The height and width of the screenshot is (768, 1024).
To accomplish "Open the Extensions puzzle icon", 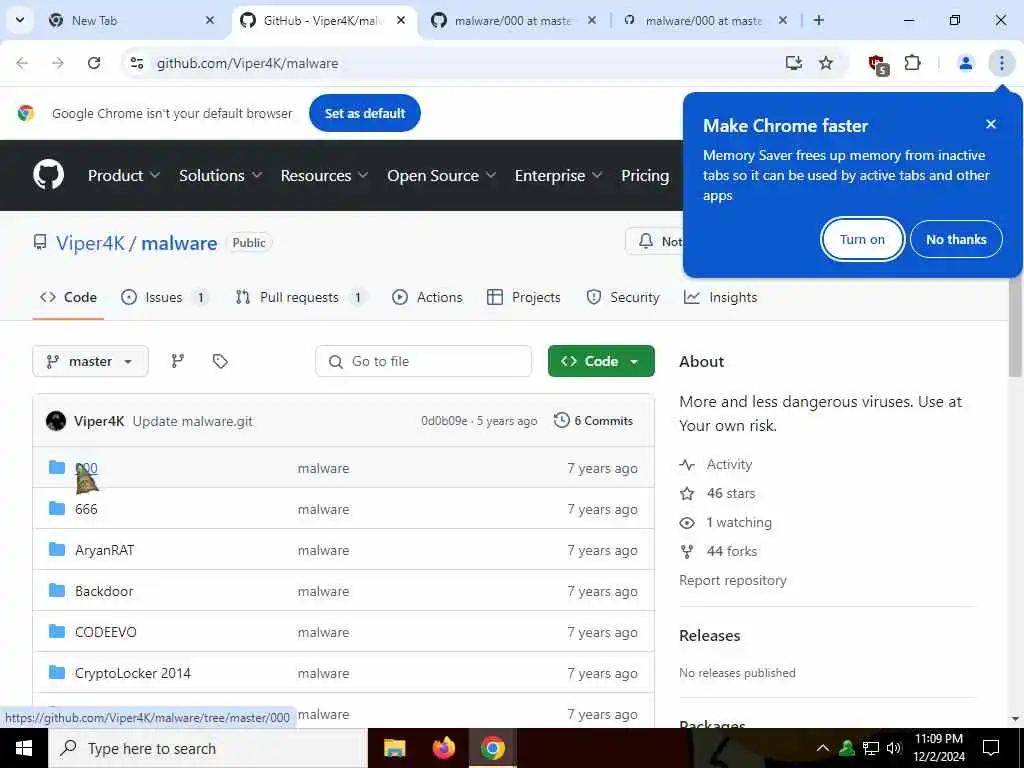I will pyautogui.click(x=912, y=63).
